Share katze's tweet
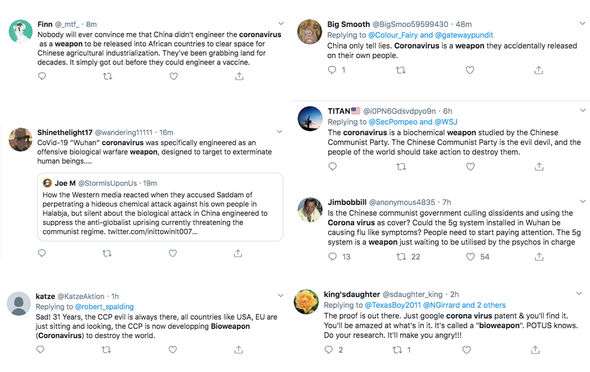 pos(238,350)
